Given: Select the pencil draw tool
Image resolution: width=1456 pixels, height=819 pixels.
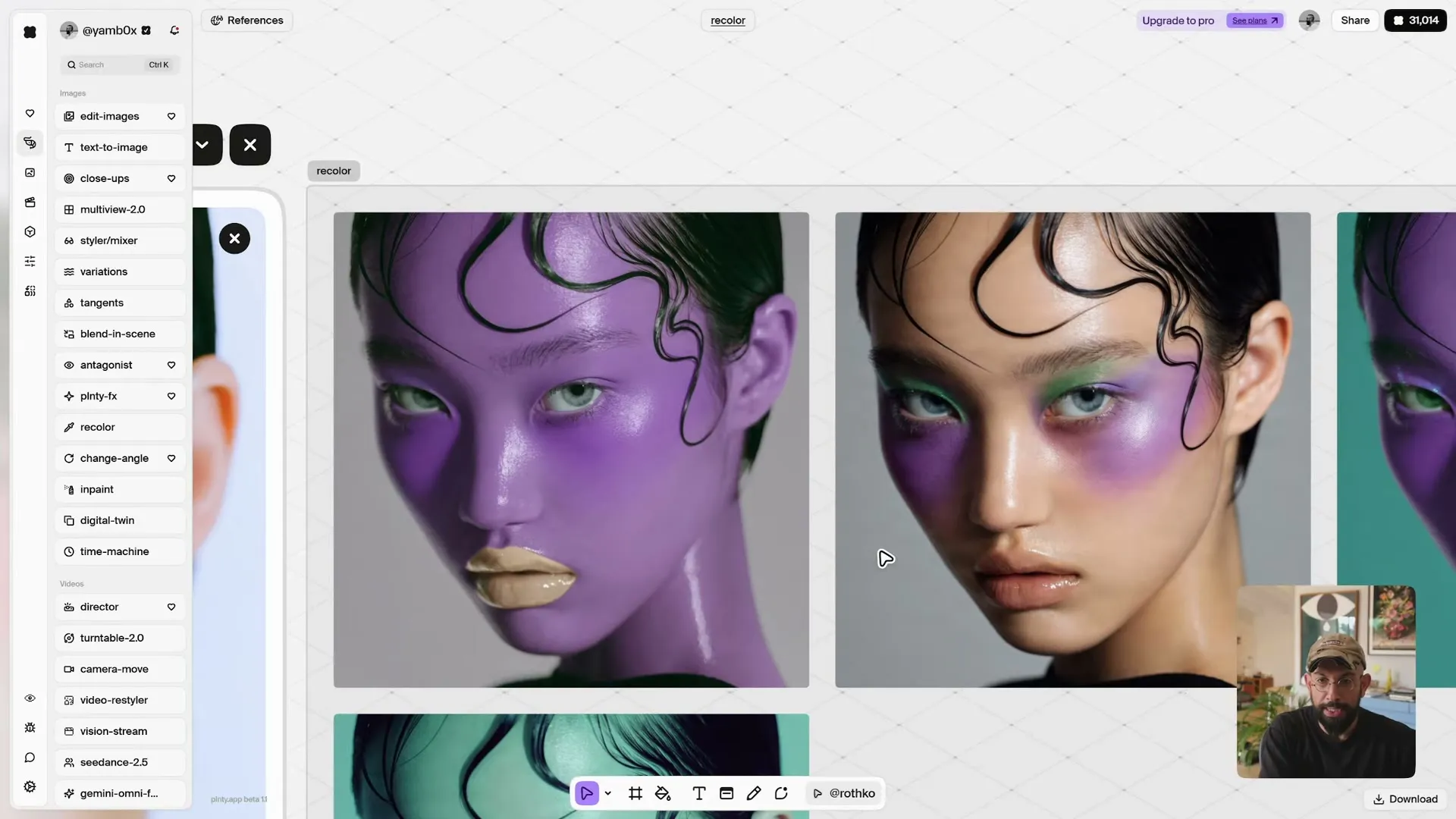Looking at the screenshot, I should click(754, 793).
